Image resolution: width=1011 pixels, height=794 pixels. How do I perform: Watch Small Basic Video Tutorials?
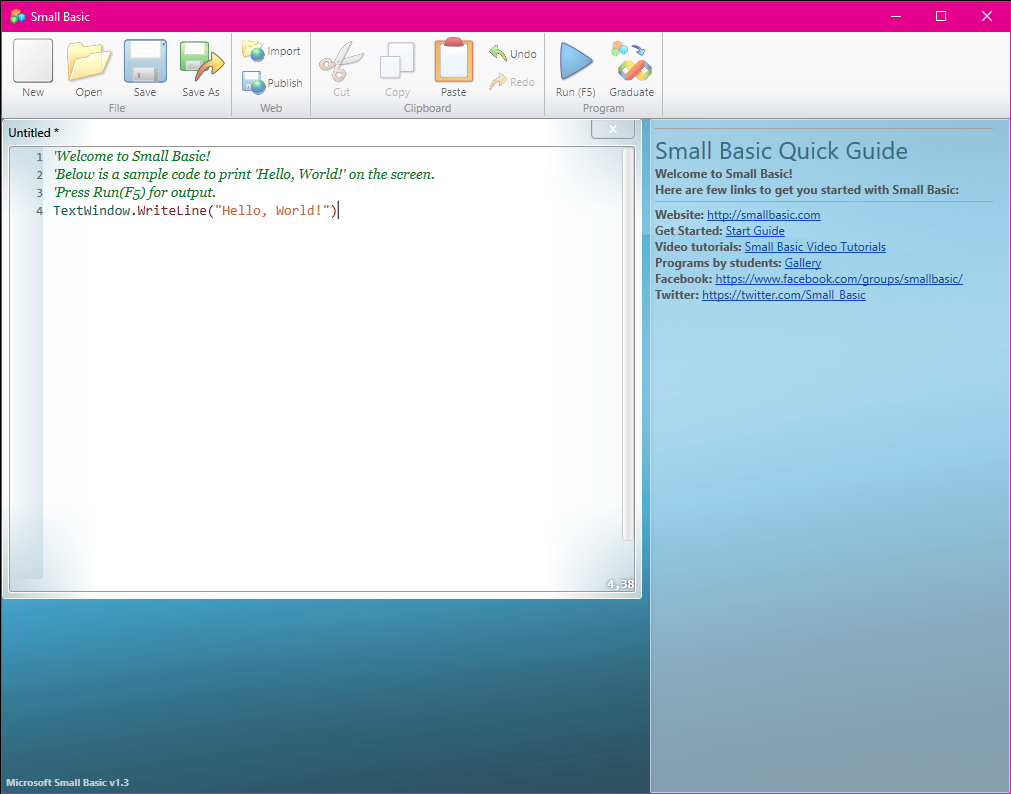(815, 246)
